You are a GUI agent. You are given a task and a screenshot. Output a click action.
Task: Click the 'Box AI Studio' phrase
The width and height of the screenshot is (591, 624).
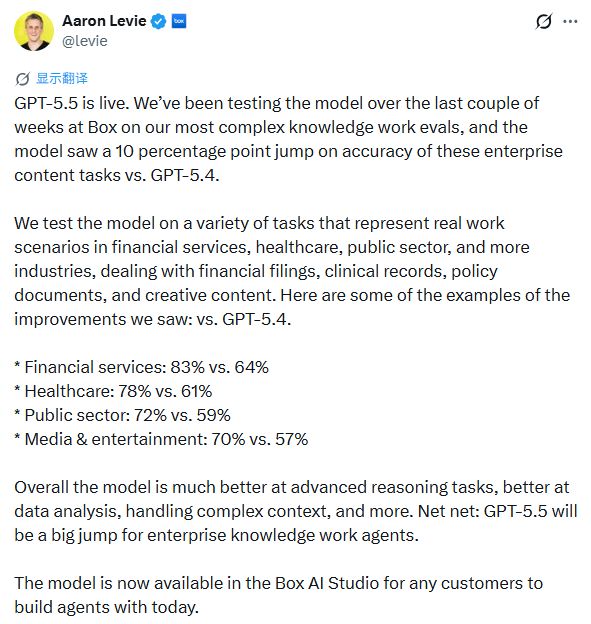pos(327,583)
